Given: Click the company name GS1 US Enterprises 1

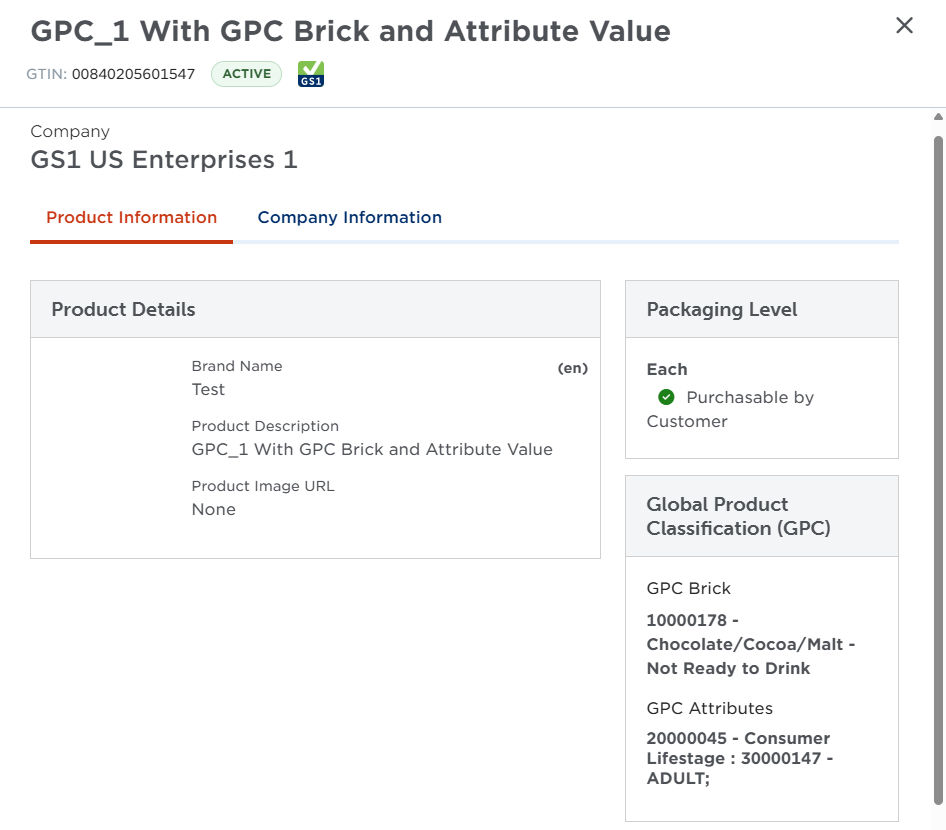Looking at the screenshot, I should click(164, 160).
